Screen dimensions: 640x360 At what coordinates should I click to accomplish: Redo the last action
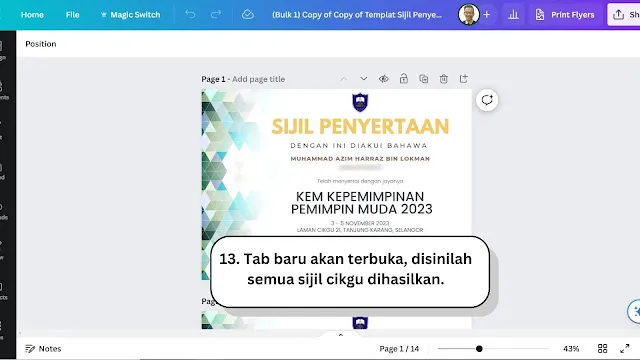click(x=216, y=15)
